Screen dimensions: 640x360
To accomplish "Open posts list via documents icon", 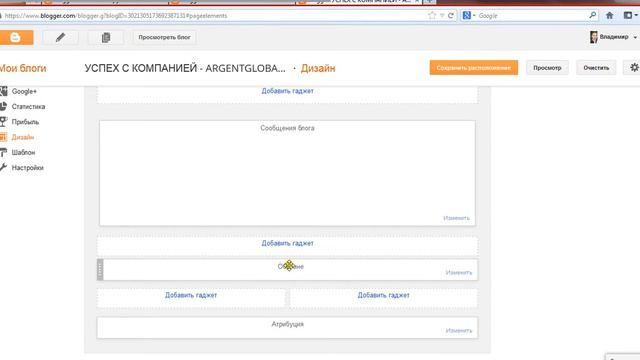I will 106,38.
